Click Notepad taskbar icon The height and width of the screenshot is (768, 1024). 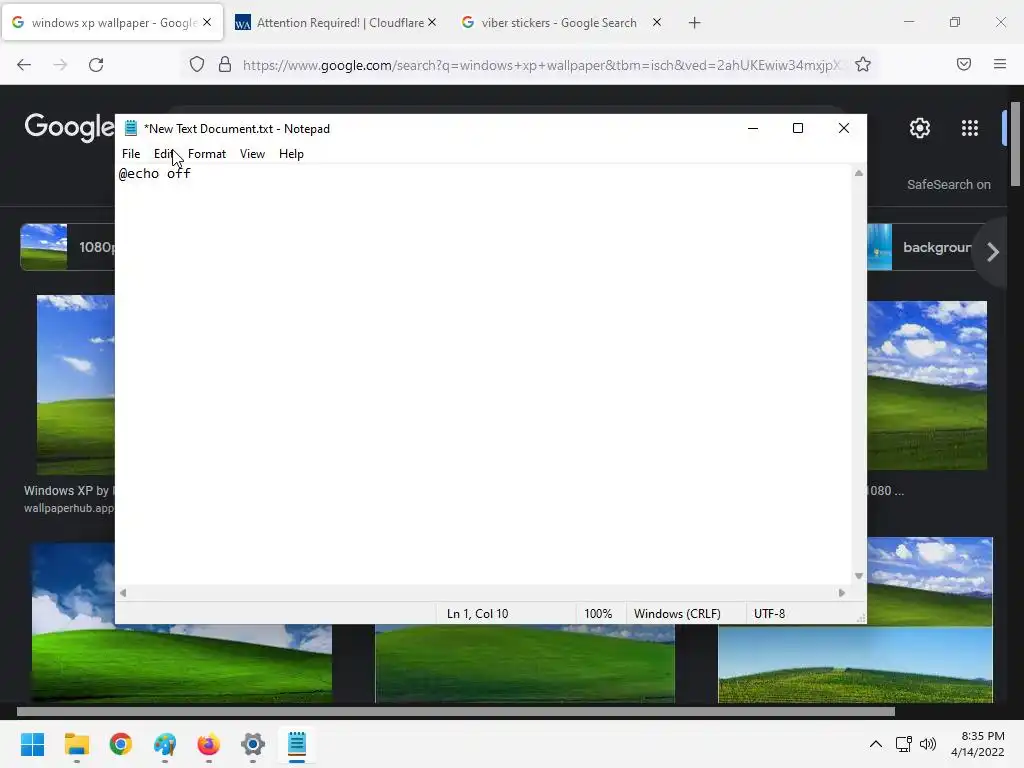[x=296, y=744]
